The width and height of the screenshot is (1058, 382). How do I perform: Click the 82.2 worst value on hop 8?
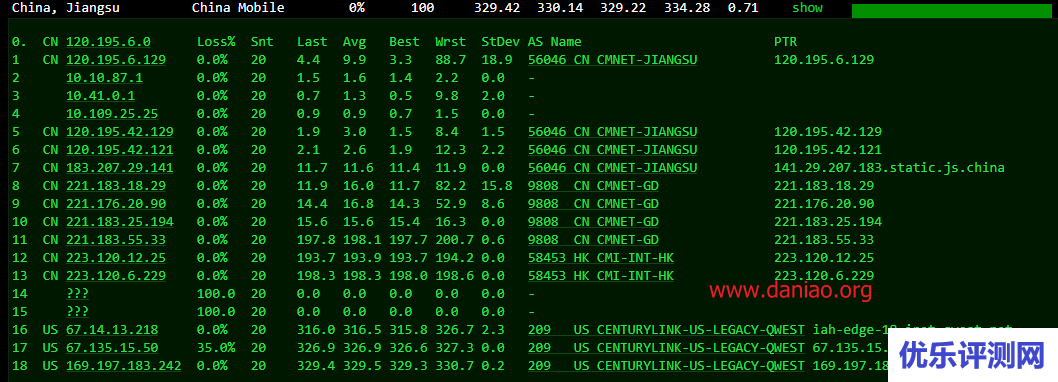tap(451, 186)
